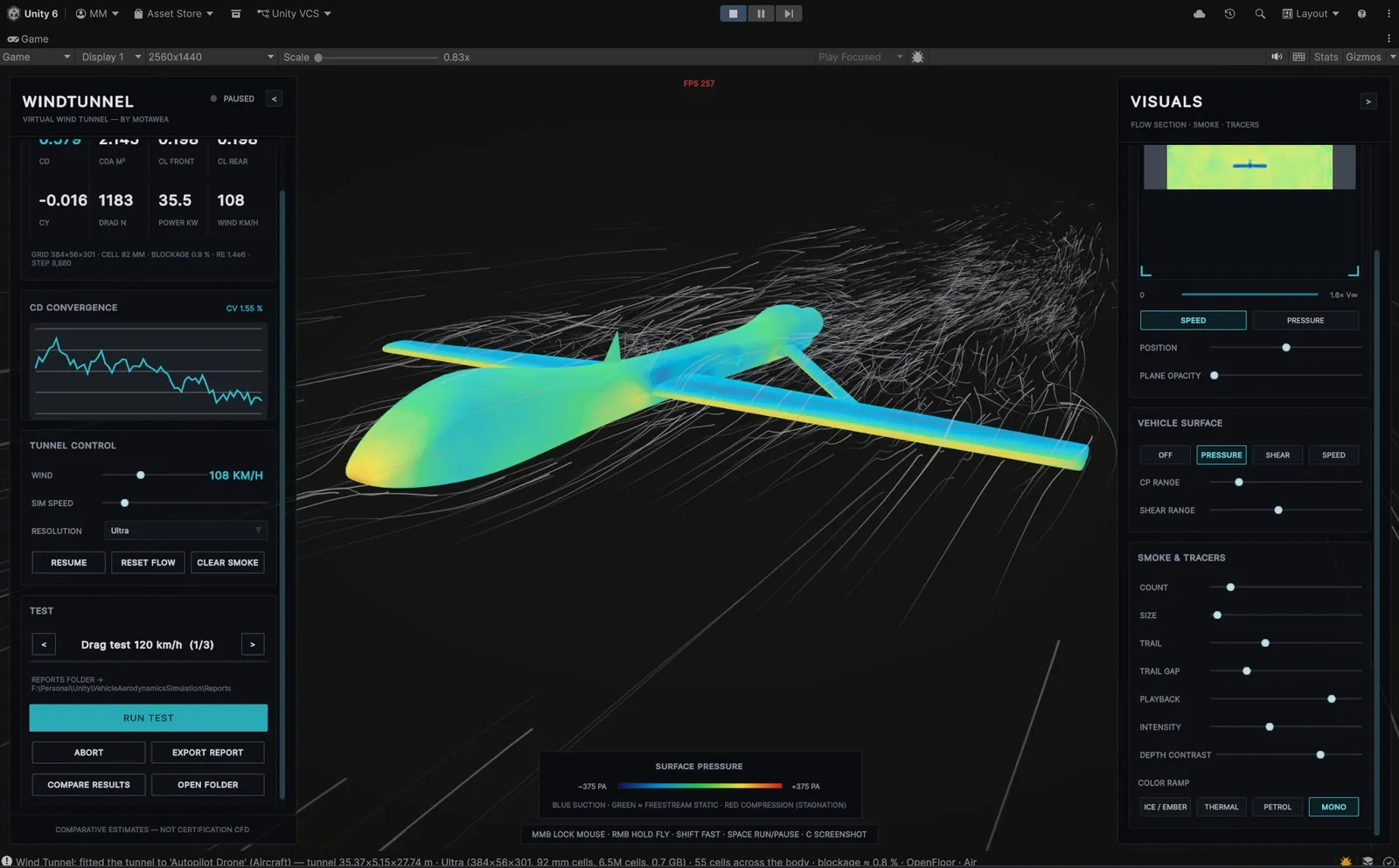Open the 2560x1440 resolution dropdown
Image resolution: width=1399 pixels, height=868 pixels.
click(211, 57)
